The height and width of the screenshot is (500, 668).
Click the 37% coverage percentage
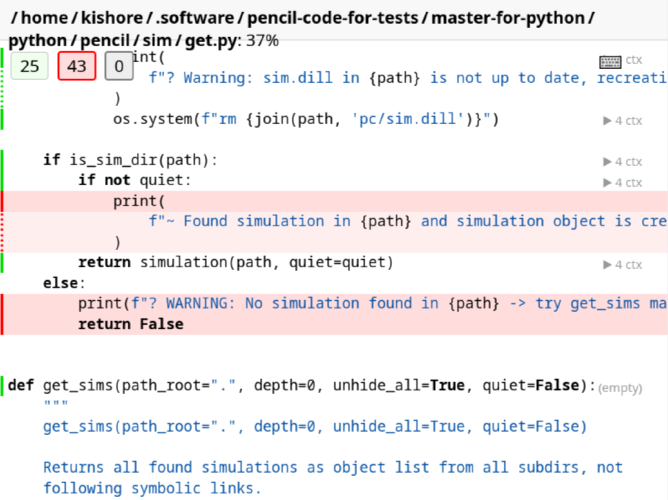click(262, 41)
